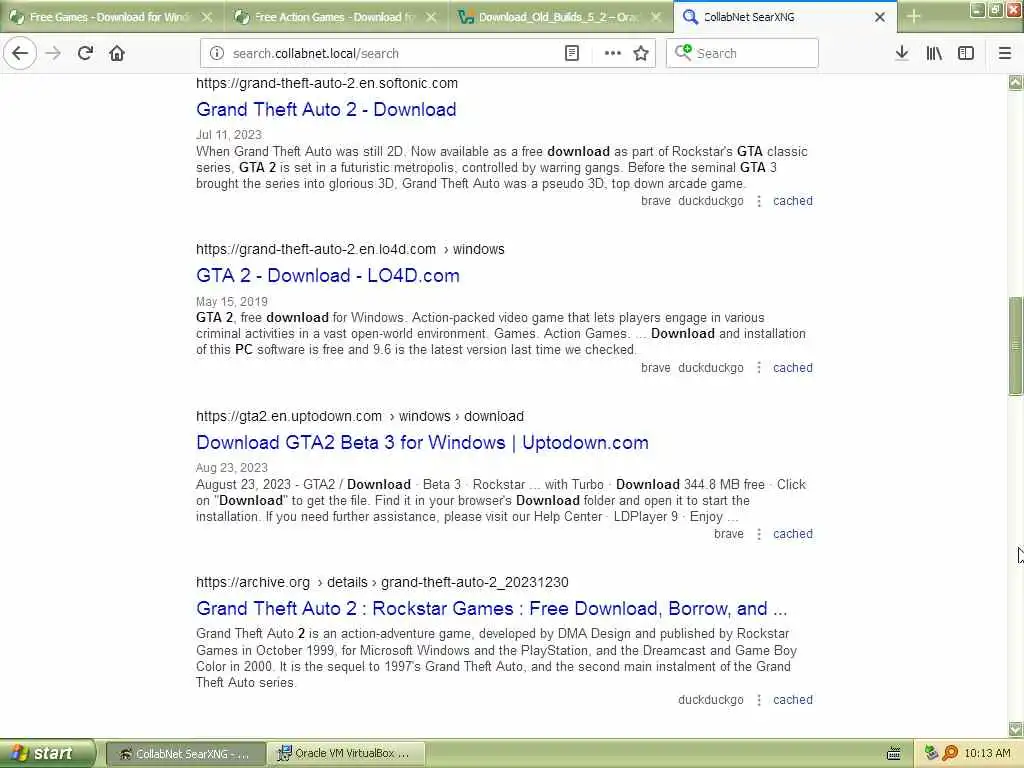View cached copy of Uptodown result

pyautogui.click(x=793, y=534)
